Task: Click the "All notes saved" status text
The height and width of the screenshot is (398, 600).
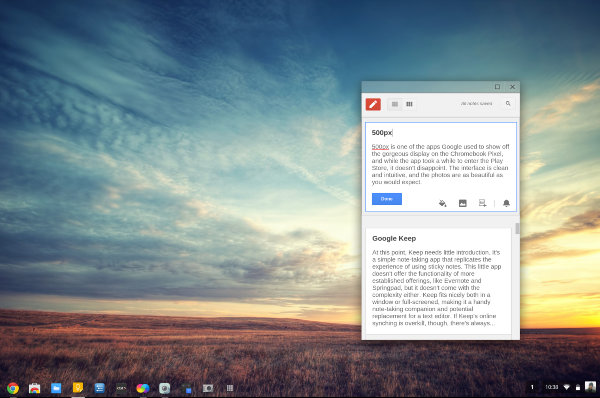Action: point(476,104)
